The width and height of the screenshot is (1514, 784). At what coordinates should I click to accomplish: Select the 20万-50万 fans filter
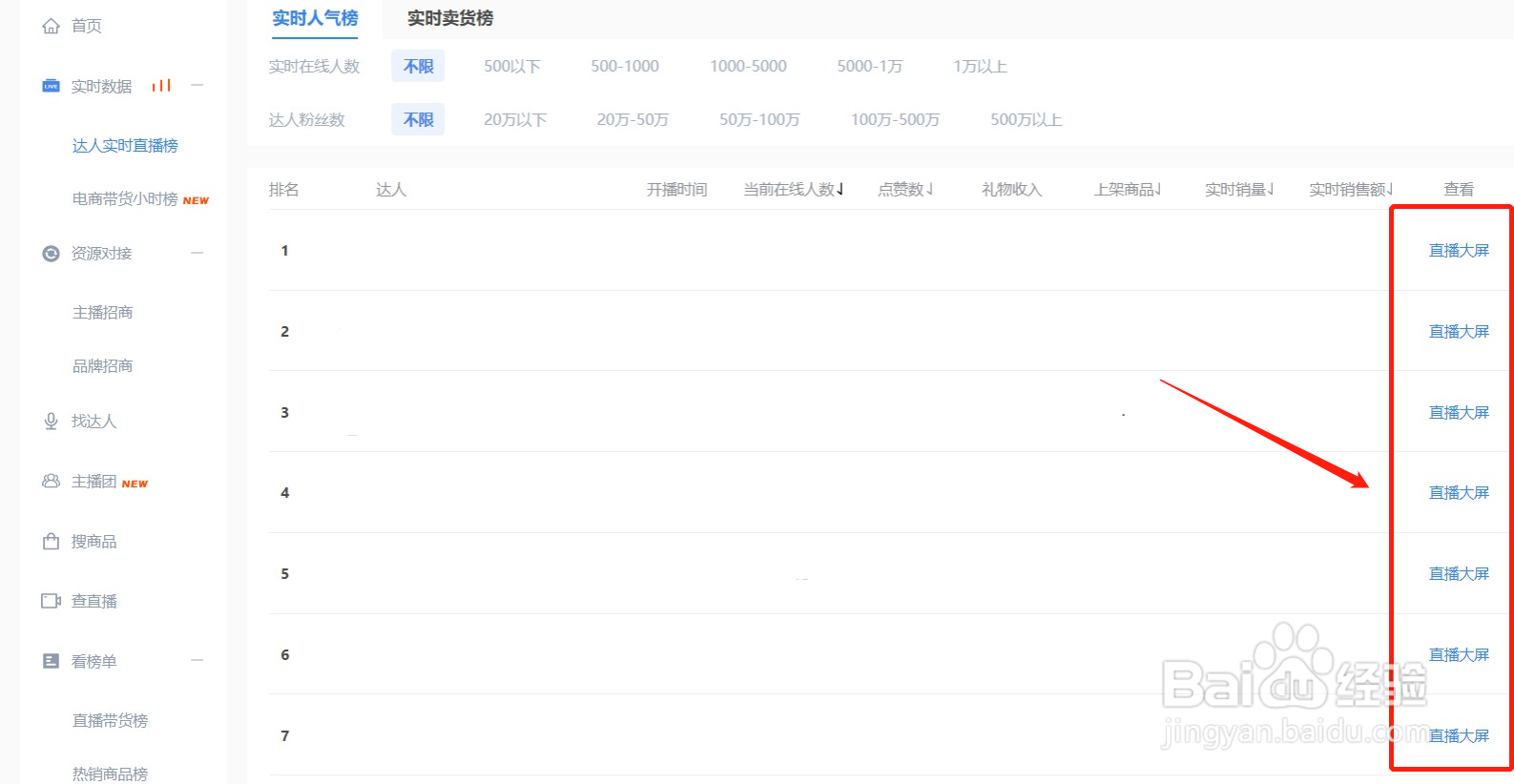(x=633, y=120)
